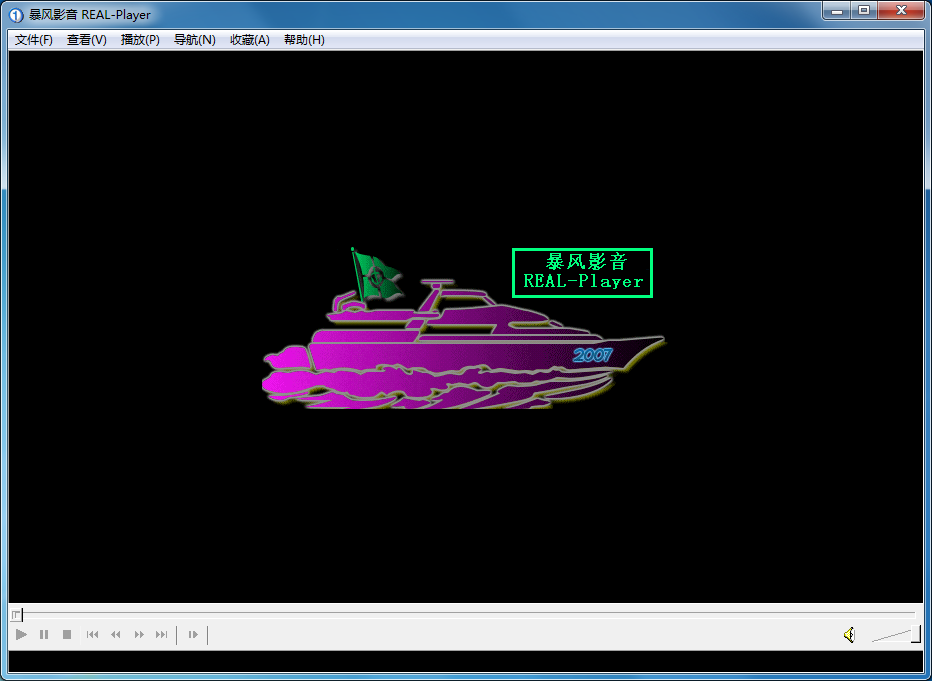This screenshot has height=681, width=932.
Task: Open the 查看(V) menu
Action: [x=87, y=40]
